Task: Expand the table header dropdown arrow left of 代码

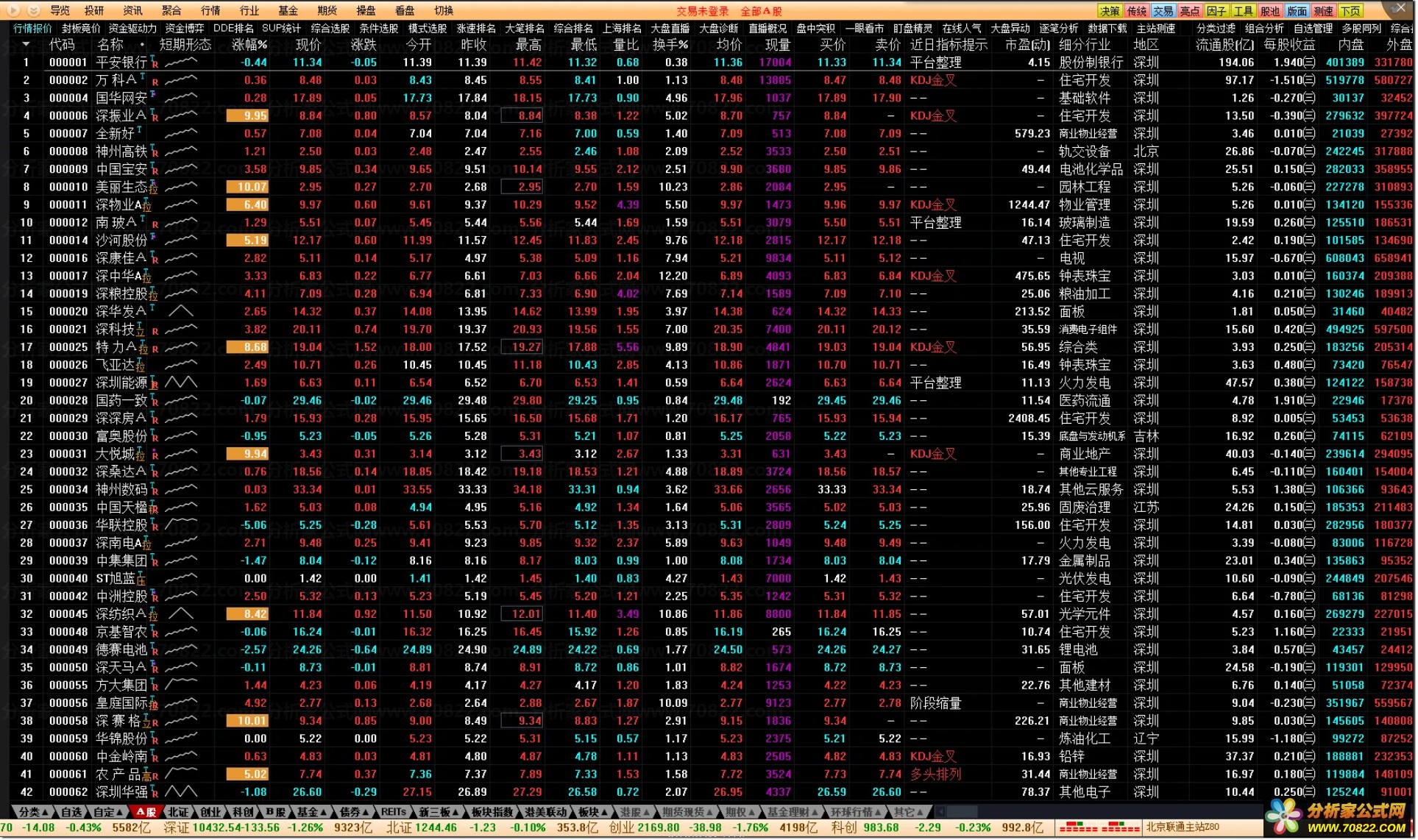Action: (26, 45)
